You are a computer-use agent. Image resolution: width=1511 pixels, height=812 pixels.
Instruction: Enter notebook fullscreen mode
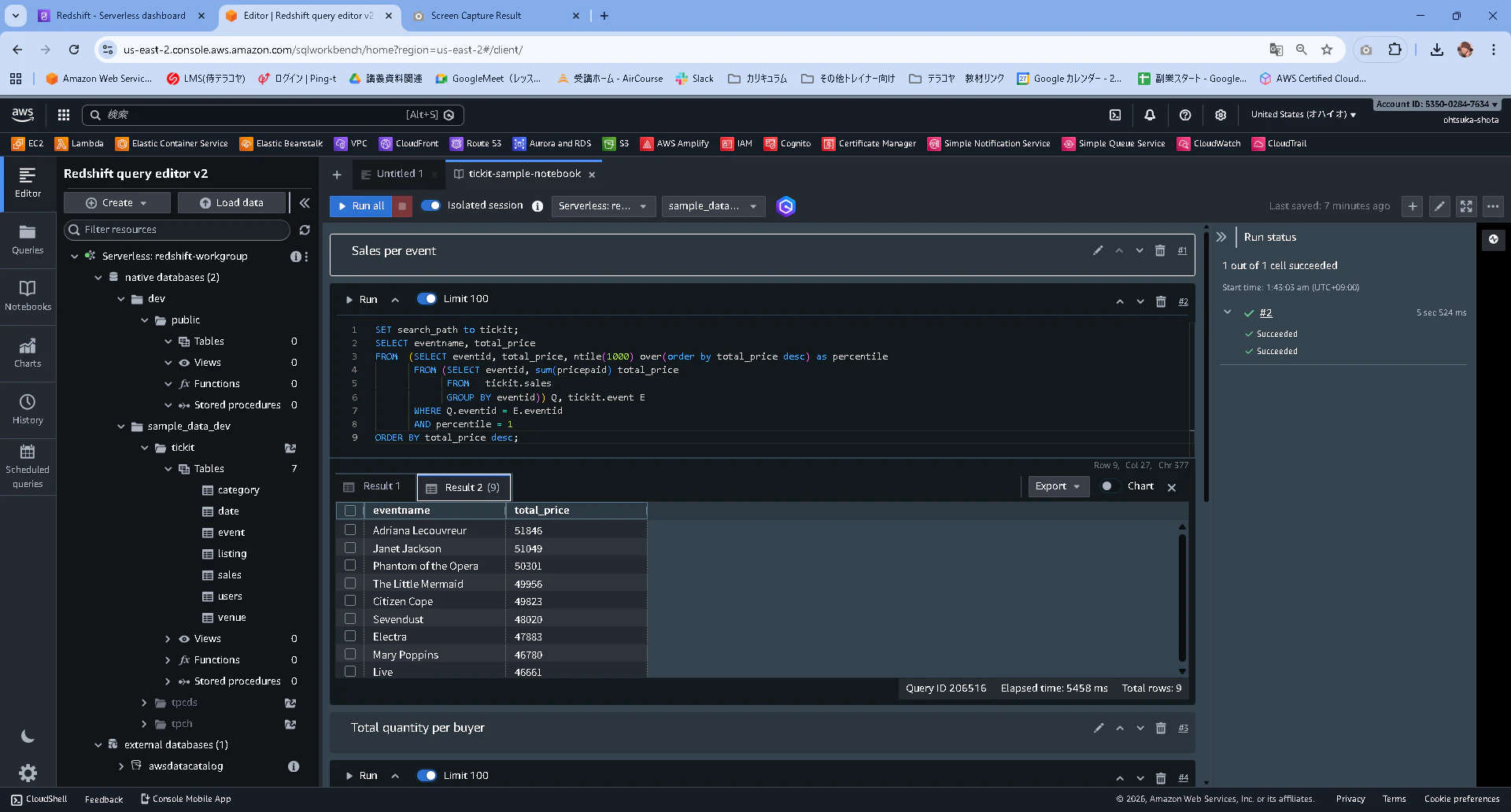1466,206
